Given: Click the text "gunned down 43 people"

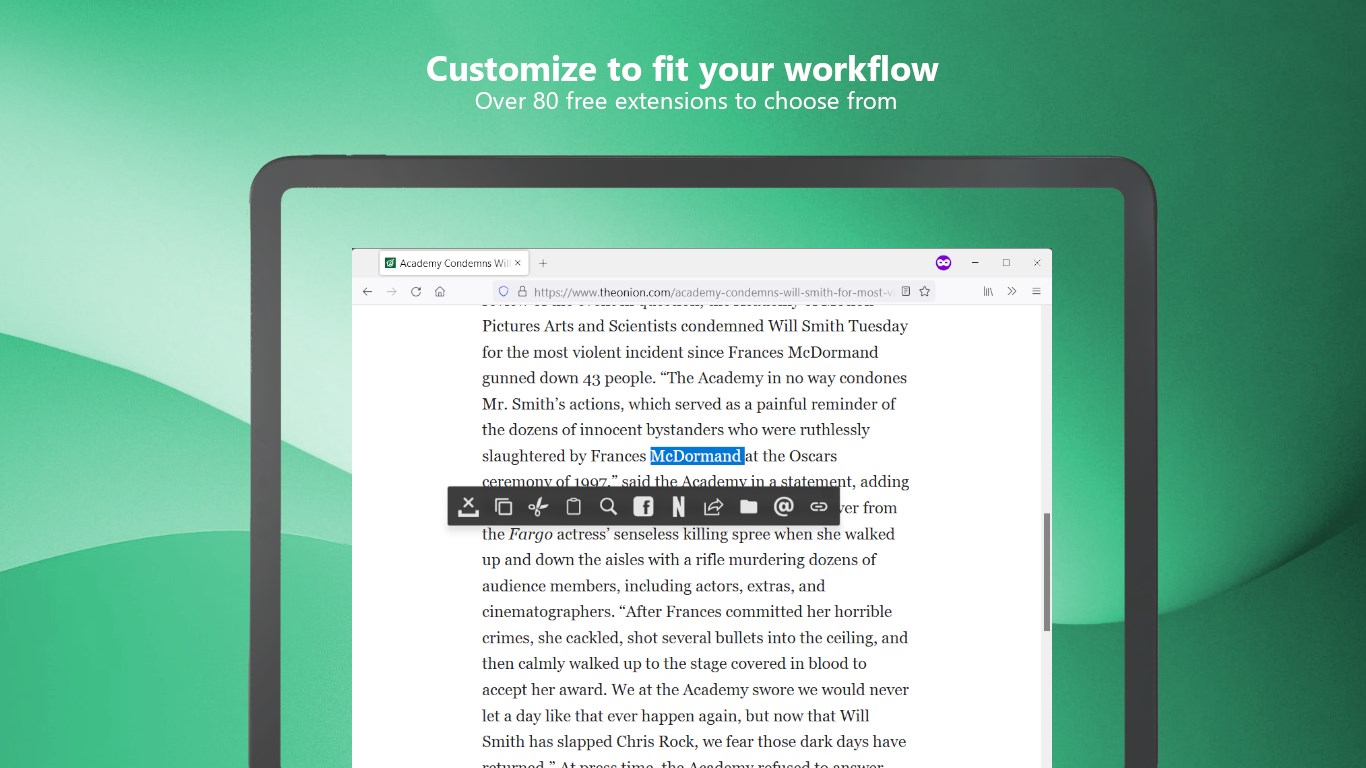Looking at the screenshot, I should tap(568, 378).
